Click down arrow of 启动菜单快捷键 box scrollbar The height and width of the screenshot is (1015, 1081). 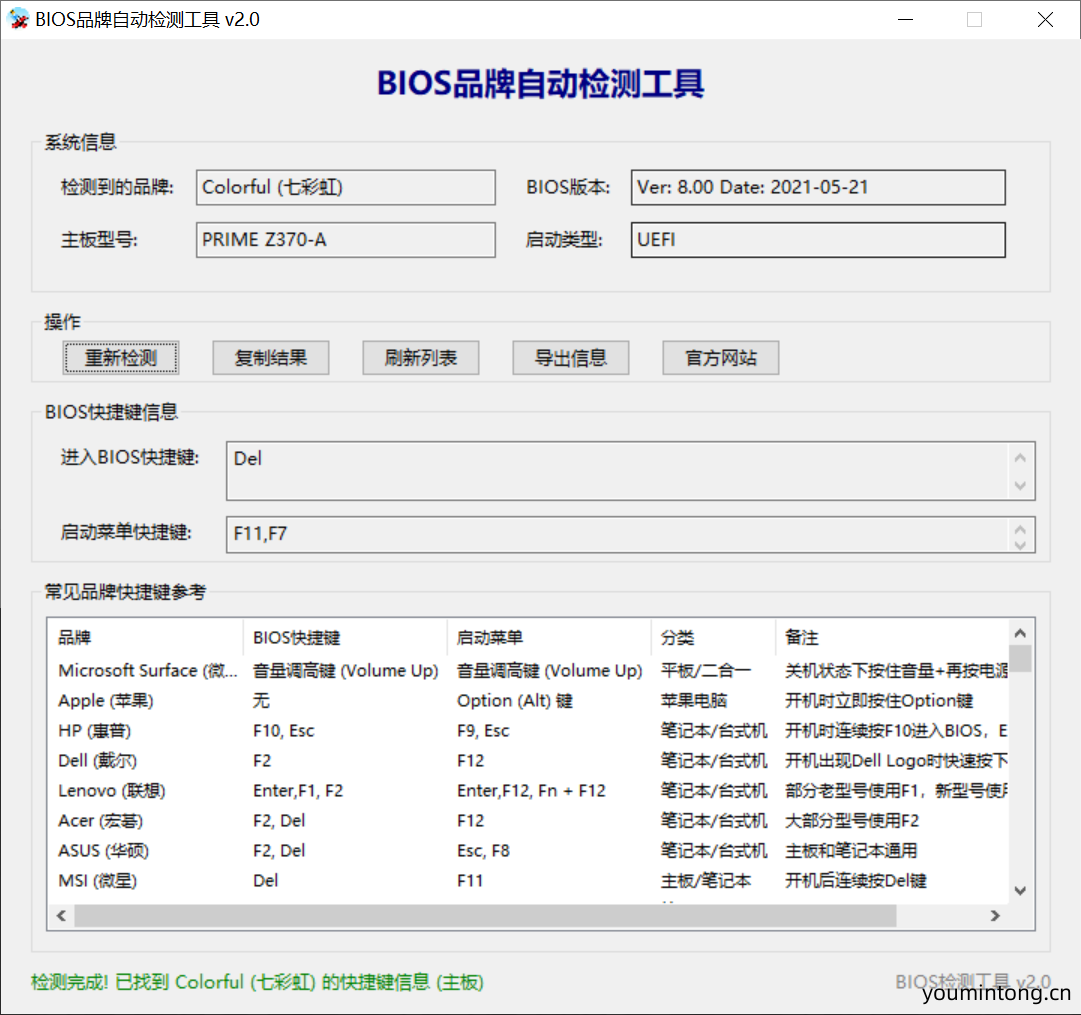1021,544
